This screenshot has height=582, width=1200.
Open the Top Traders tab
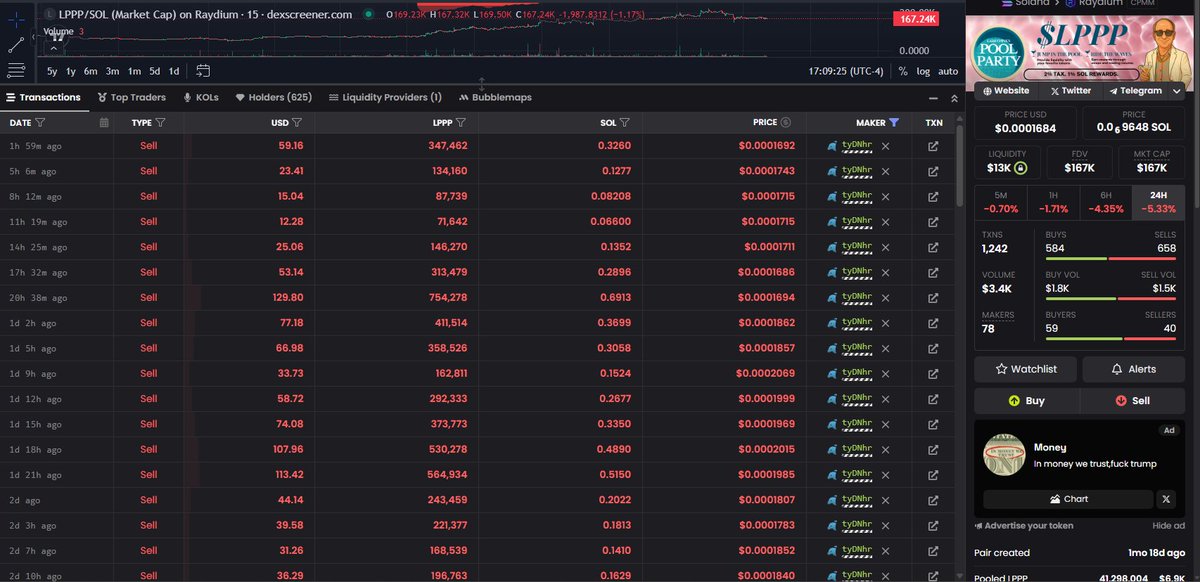(132, 98)
